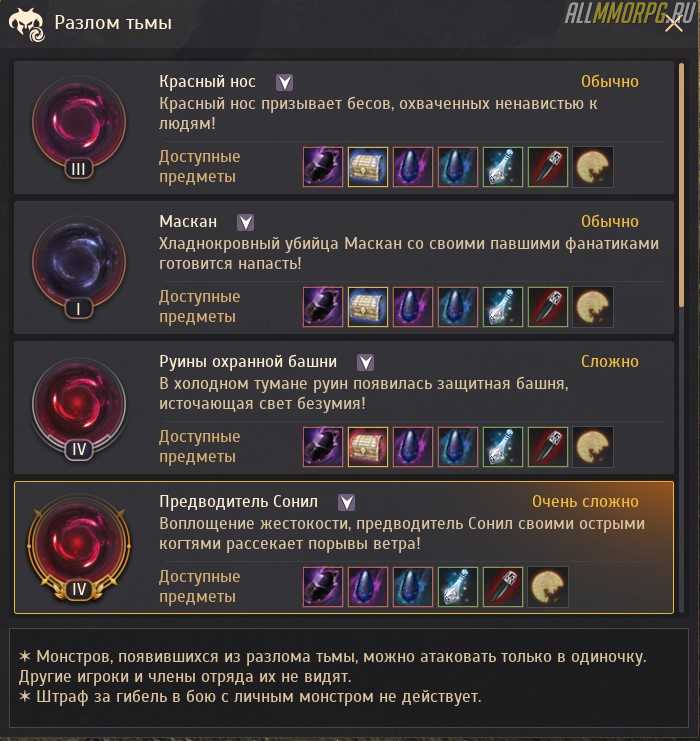
Task: Close the Разлом тьмы window
Action: [673, 23]
